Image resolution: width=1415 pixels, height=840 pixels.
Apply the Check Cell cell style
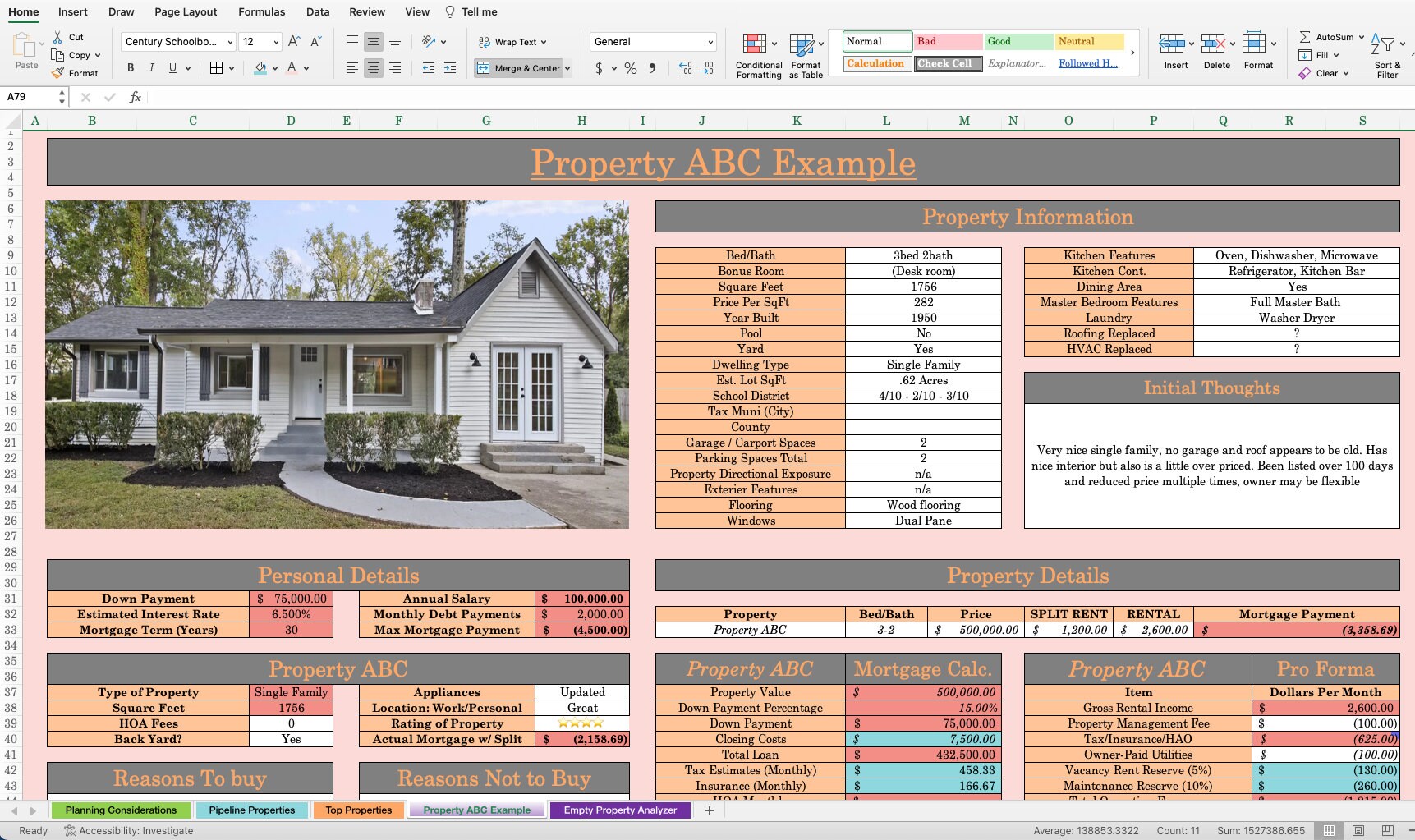coord(947,63)
